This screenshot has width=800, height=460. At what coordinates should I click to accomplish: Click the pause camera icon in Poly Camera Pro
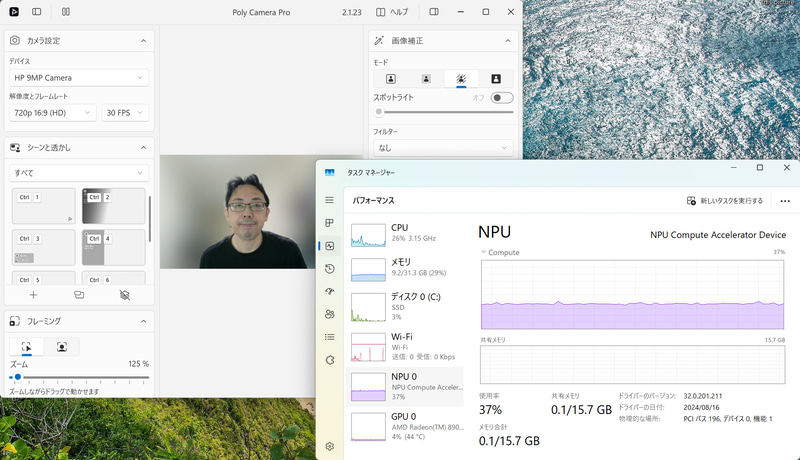click(66, 12)
